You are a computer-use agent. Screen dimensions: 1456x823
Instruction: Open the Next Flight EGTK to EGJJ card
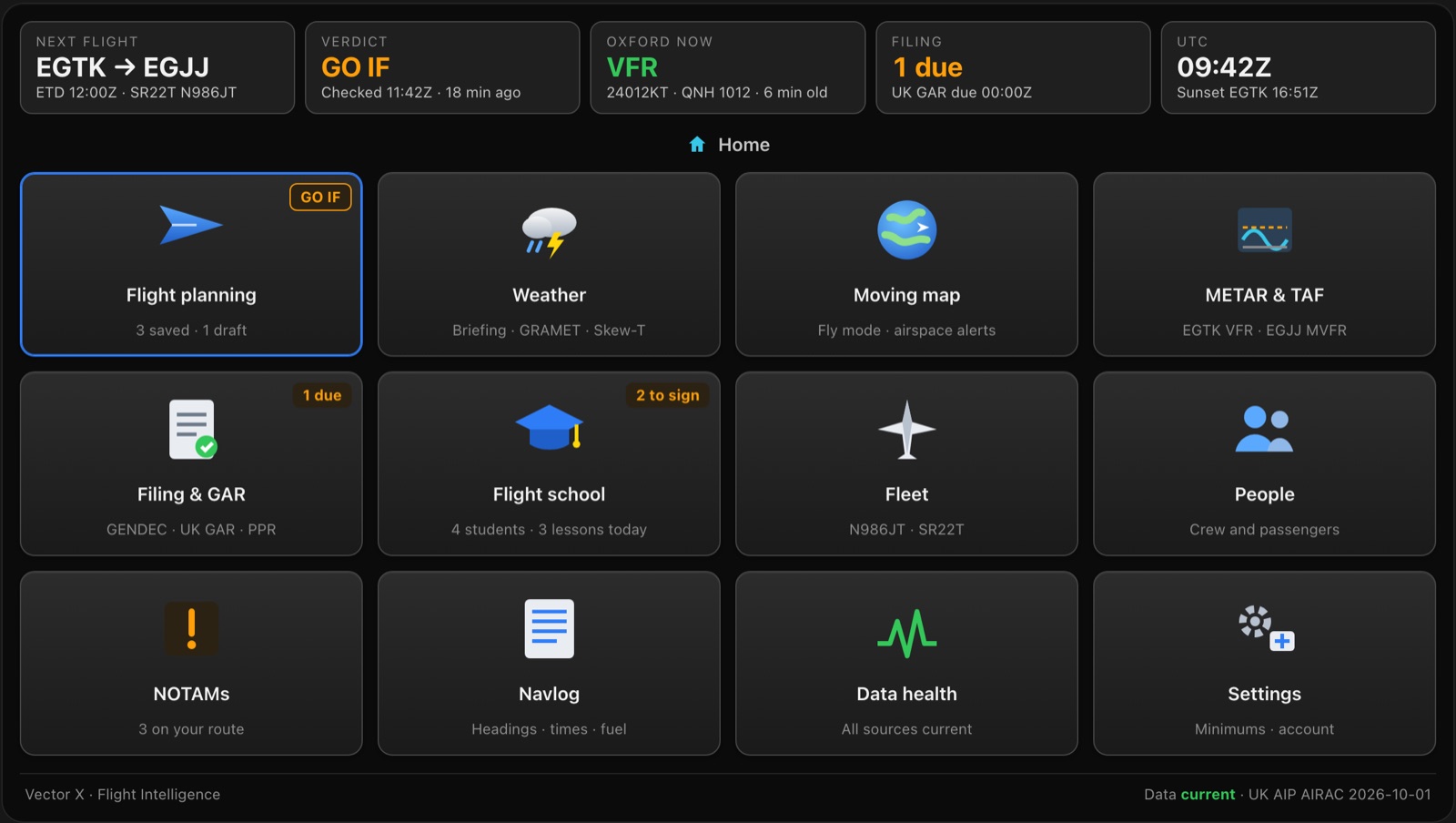click(x=157, y=67)
